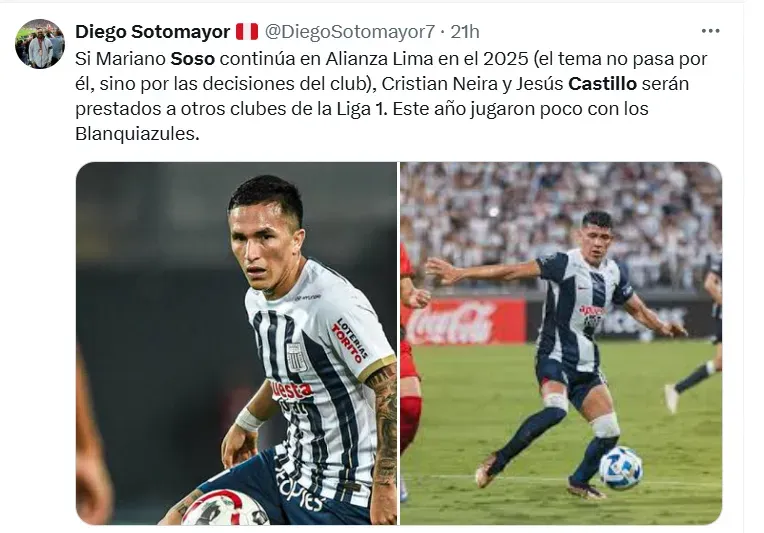This screenshot has width=764, height=533.
Task: Click the bold word Castillo in the tweet
Action: tap(602, 84)
